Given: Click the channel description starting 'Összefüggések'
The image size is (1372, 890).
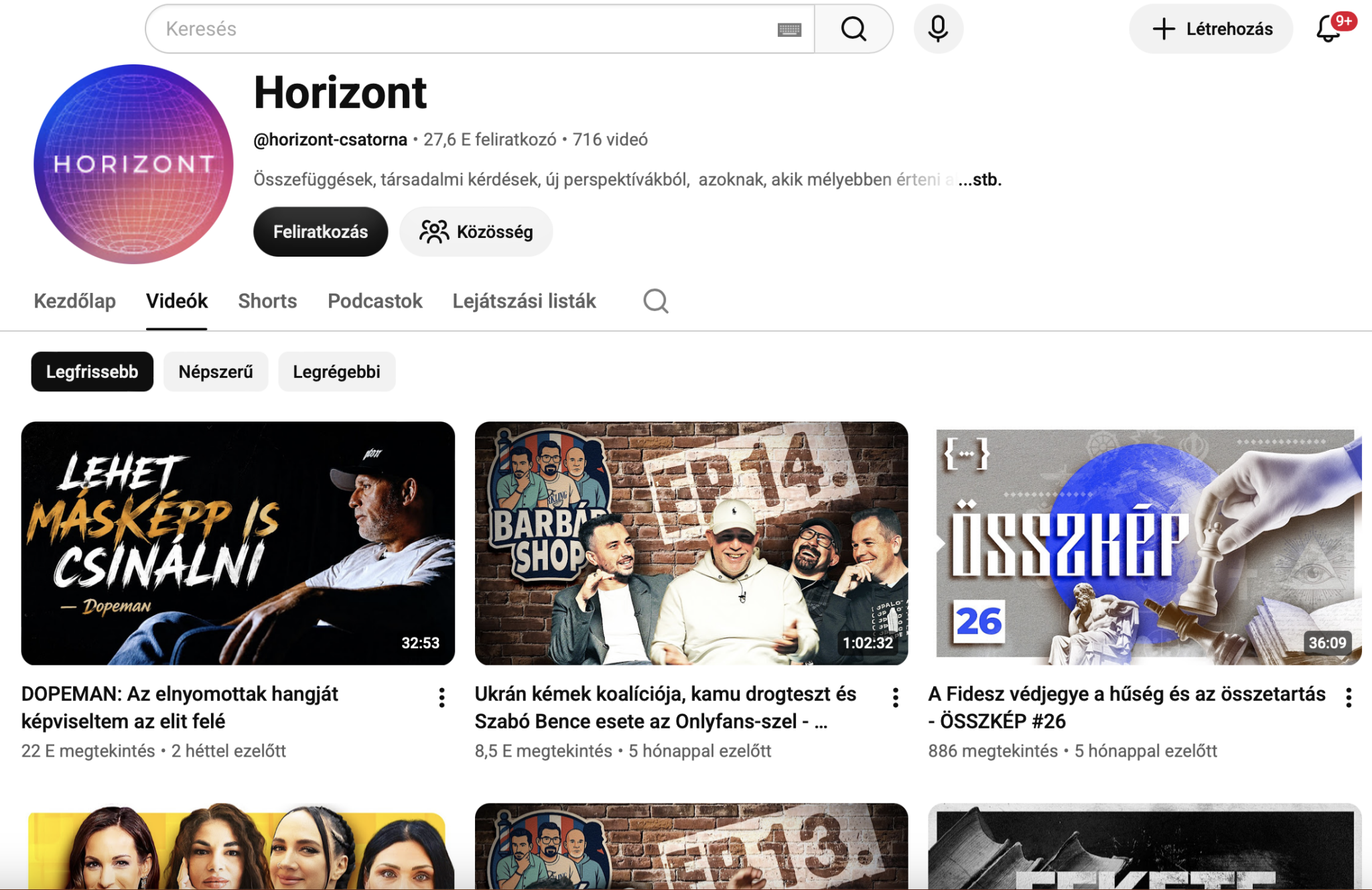Looking at the screenshot, I should (605, 180).
